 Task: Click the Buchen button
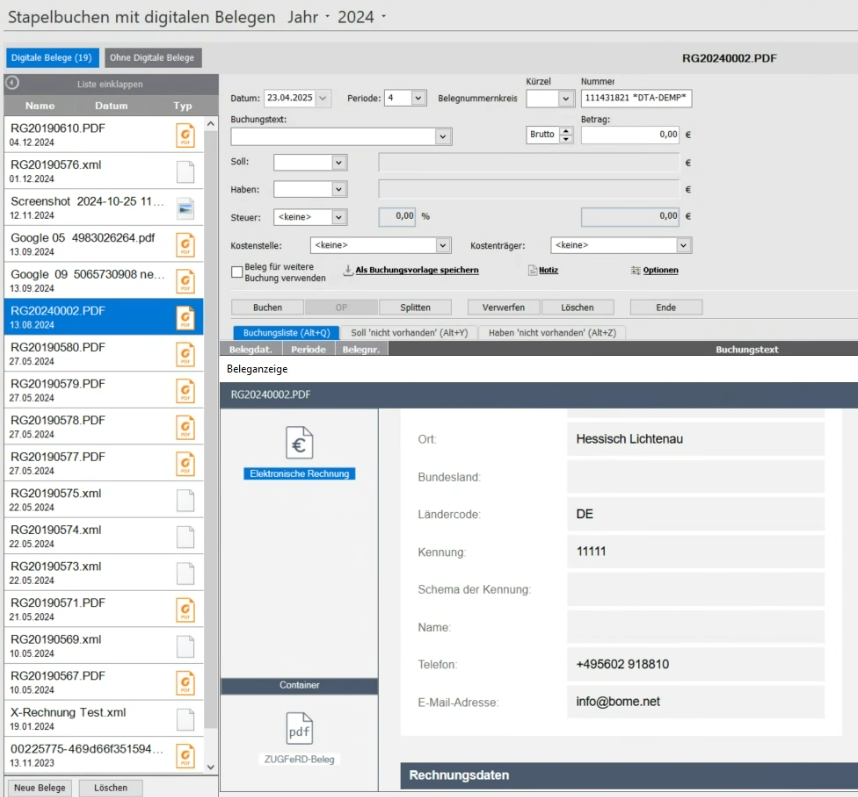[x=268, y=307]
